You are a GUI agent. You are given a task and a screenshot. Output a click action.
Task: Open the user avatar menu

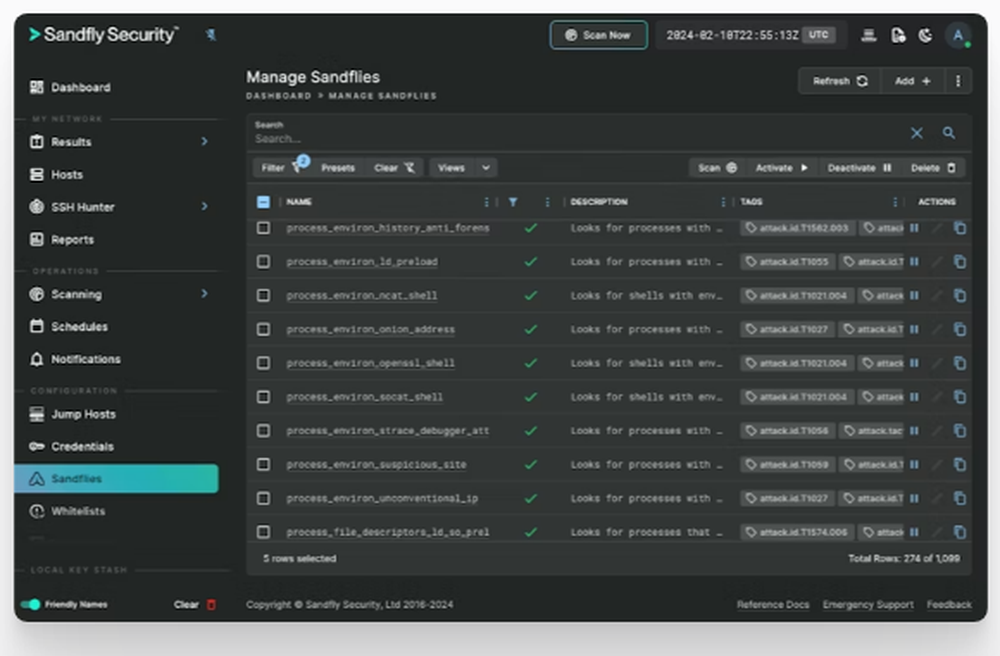(958, 35)
